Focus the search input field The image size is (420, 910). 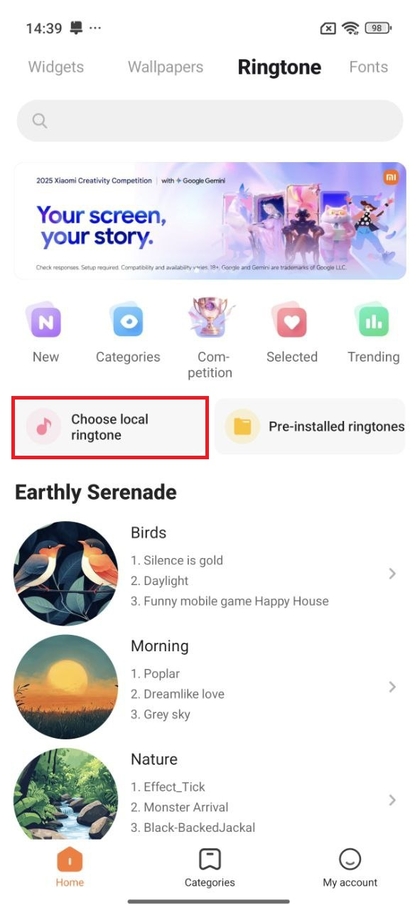click(x=210, y=121)
